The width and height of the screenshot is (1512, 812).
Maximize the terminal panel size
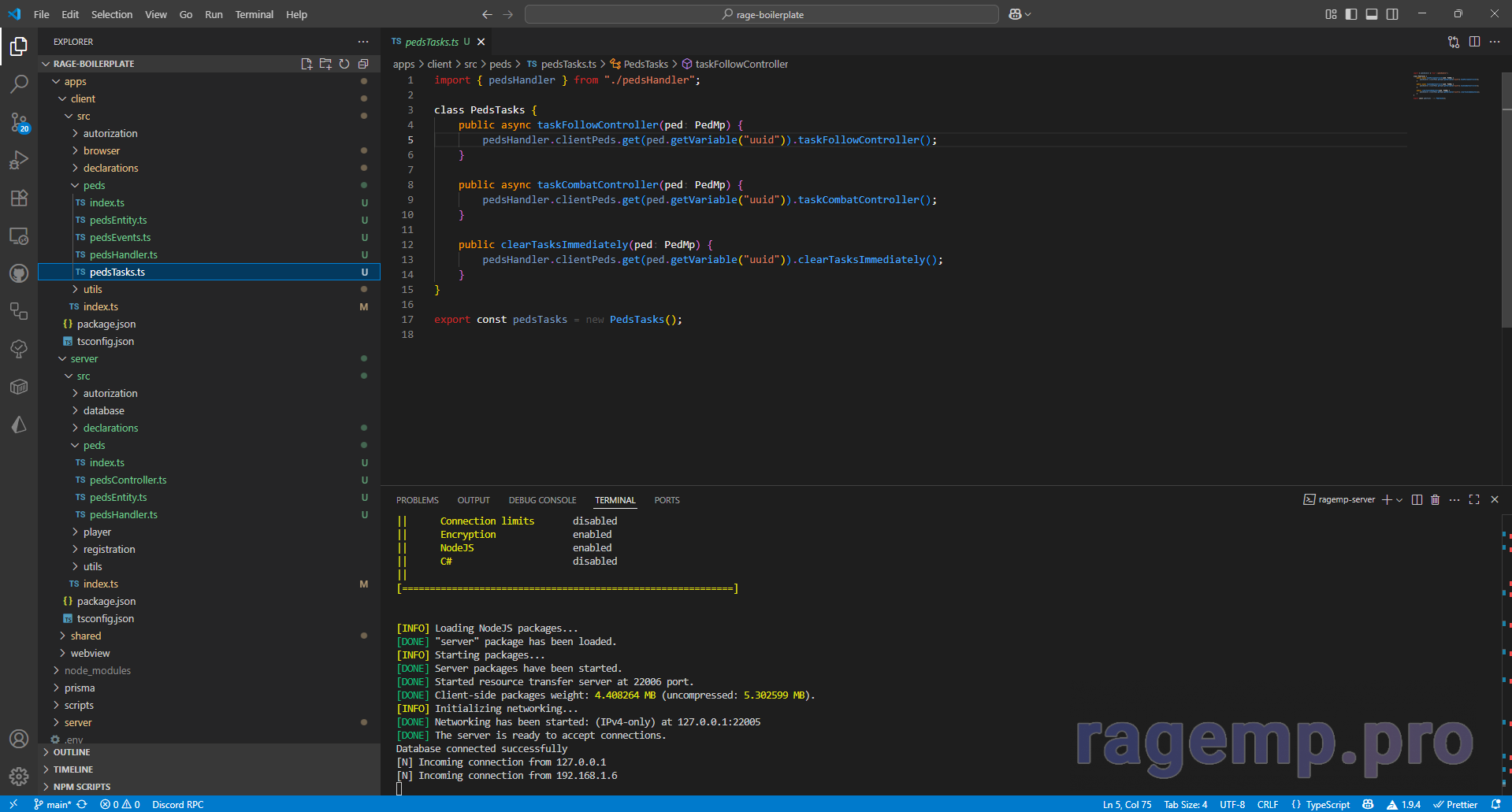[x=1474, y=499]
